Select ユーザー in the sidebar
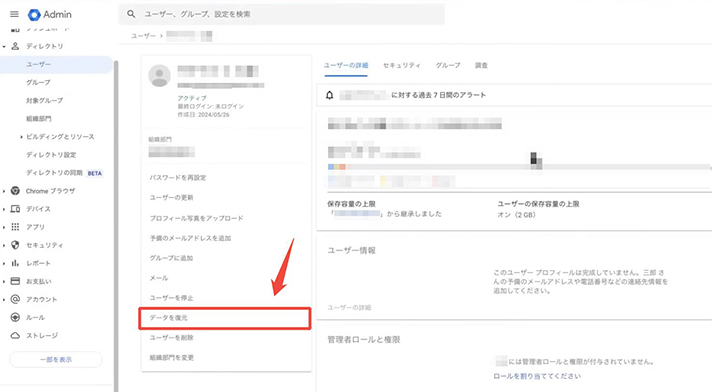This screenshot has width=712, height=392. coord(56,64)
